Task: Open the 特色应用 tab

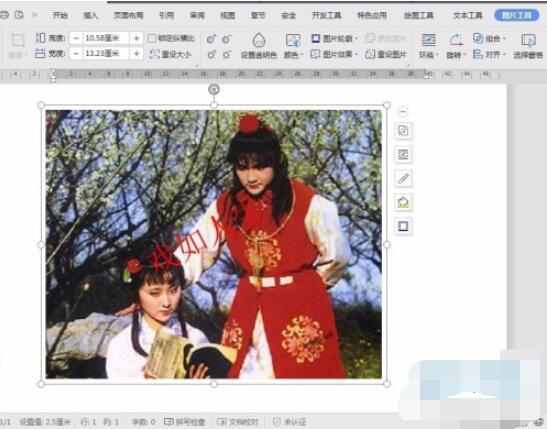Action: pyautogui.click(x=372, y=15)
